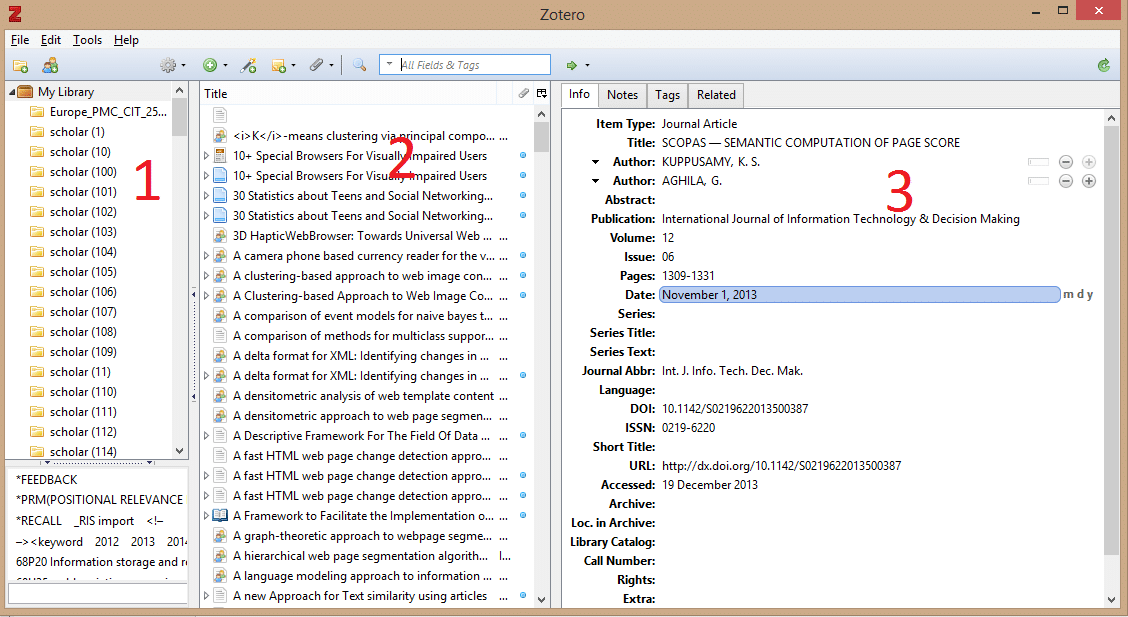The image size is (1128, 617).
Task: Switch to the Notes tab
Action: pyautogui.click(x=622, y=95)
